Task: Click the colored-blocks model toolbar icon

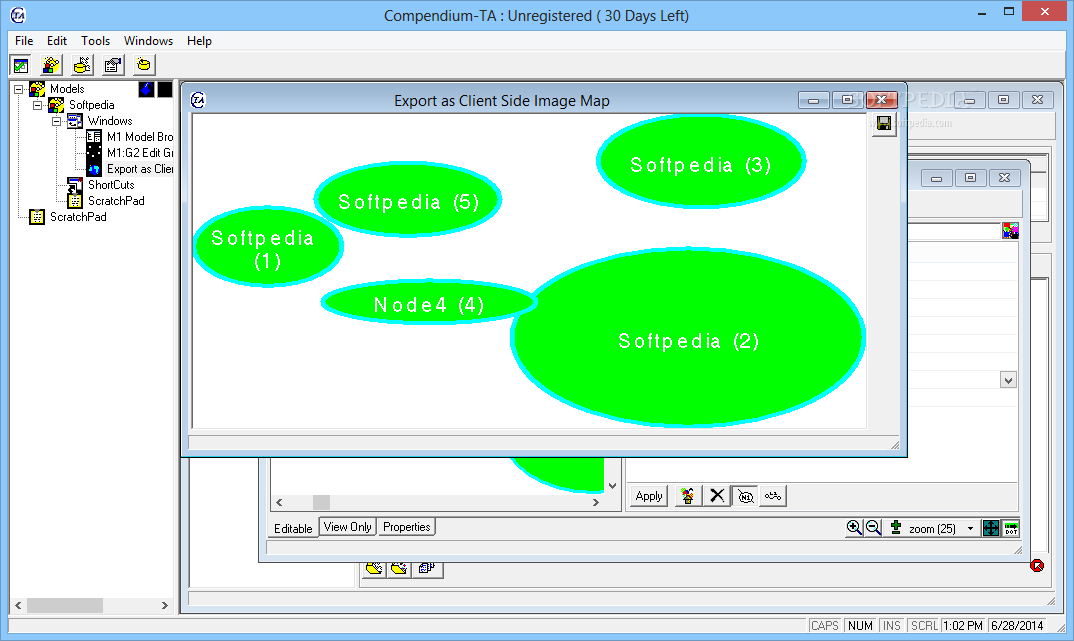Action: click(x=51, y=65)
